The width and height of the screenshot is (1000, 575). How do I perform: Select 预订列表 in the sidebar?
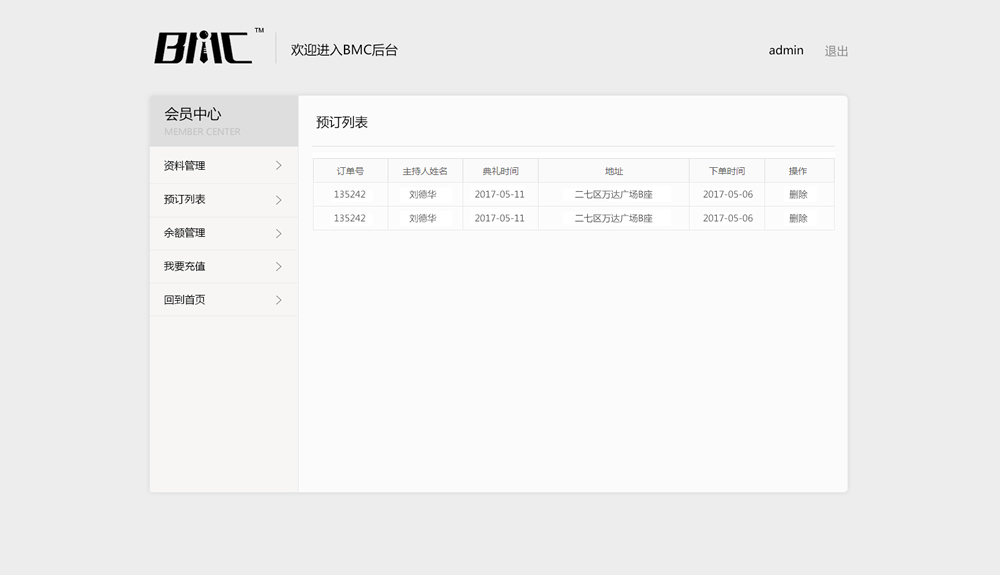coord(185,200)
